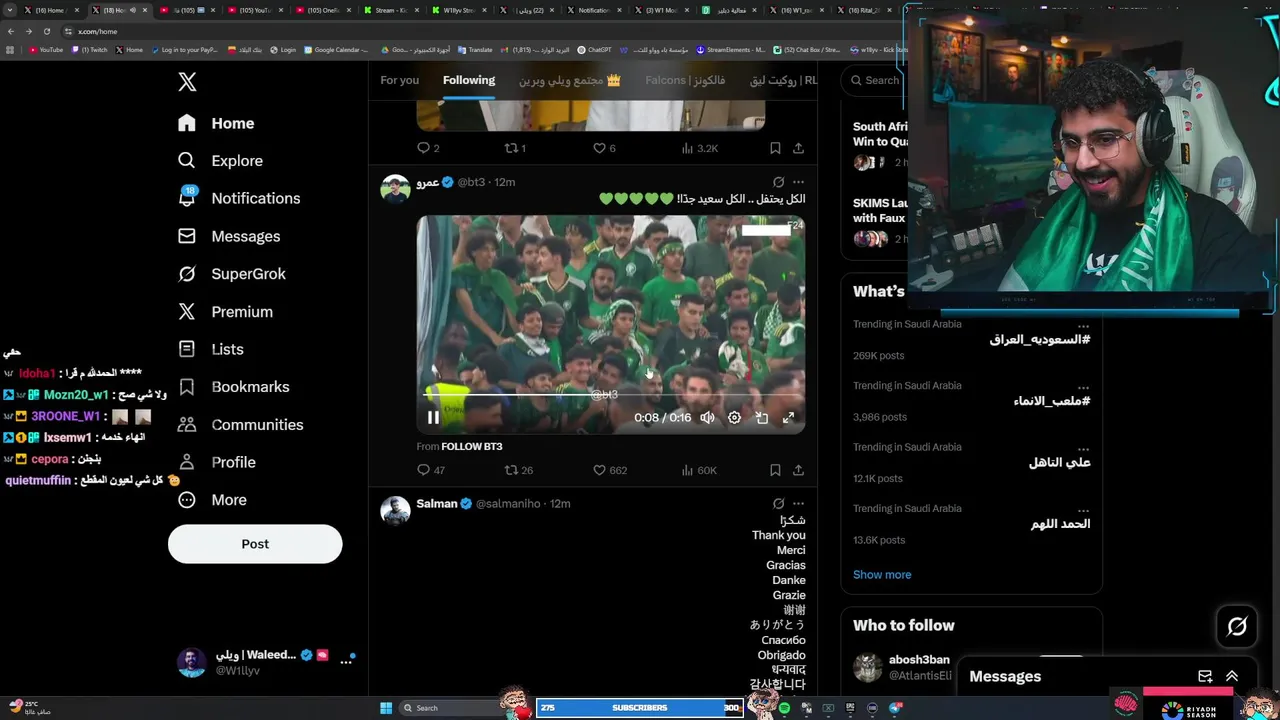
Task: Click Show more under trends
Action: tap(882, 575)
